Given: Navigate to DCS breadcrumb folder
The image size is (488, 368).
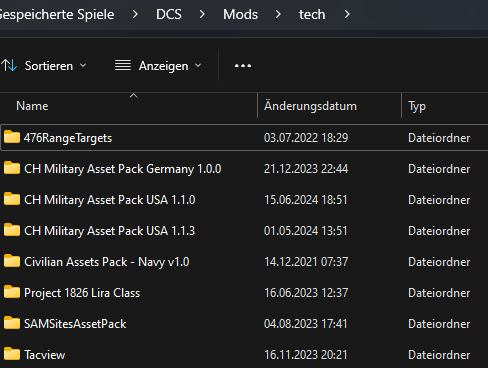Looking at the screenshot, I should pyautogui.click(x=169, y=14).
